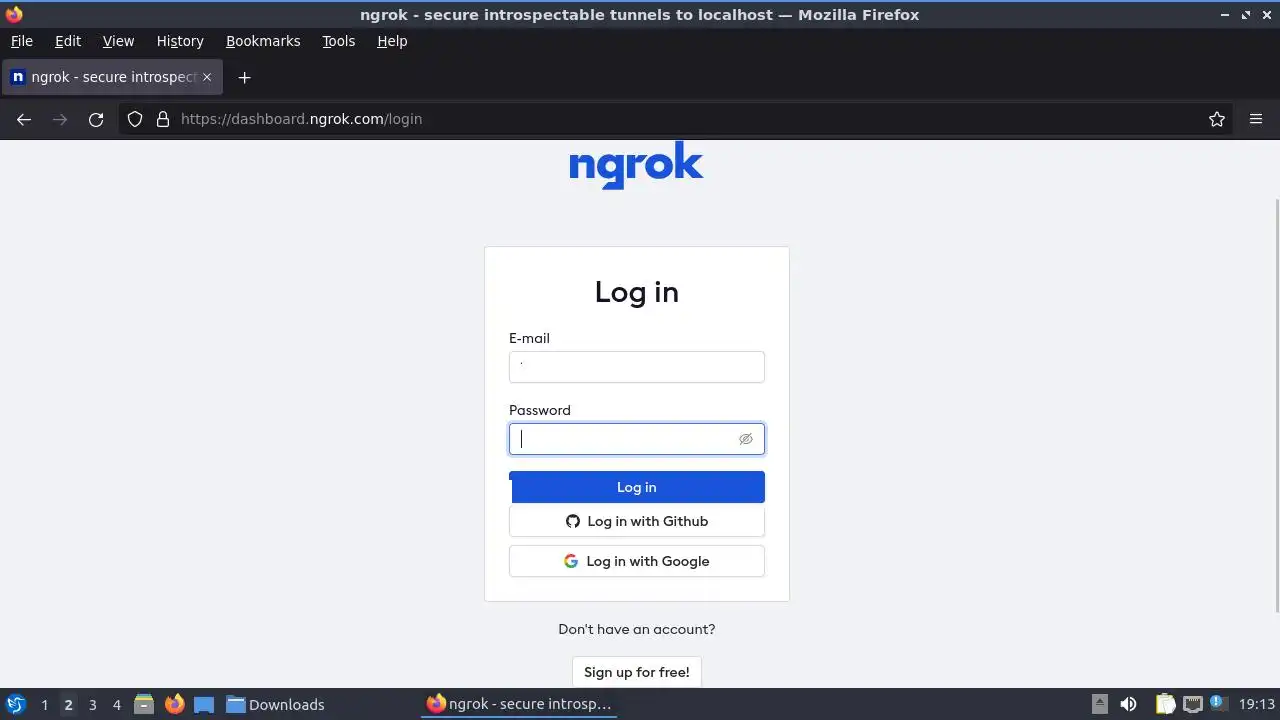Open the tracking protection shield icon

[135, 119]
